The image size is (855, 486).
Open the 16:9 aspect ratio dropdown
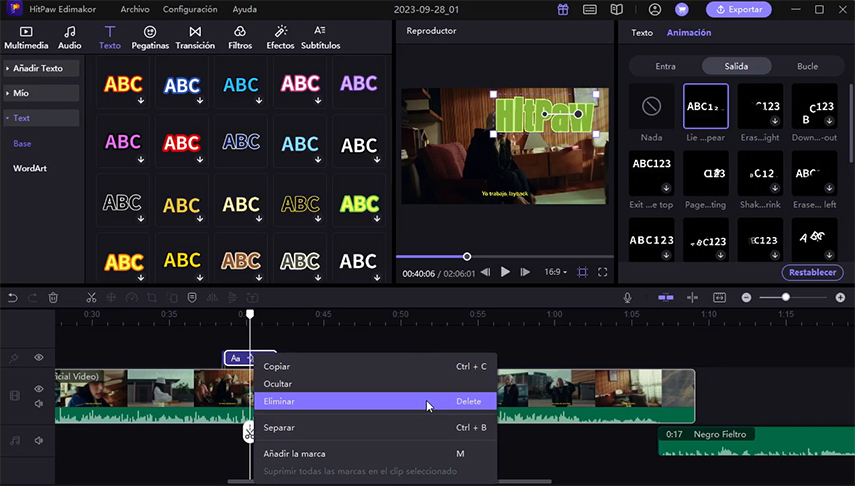(556, 272)
